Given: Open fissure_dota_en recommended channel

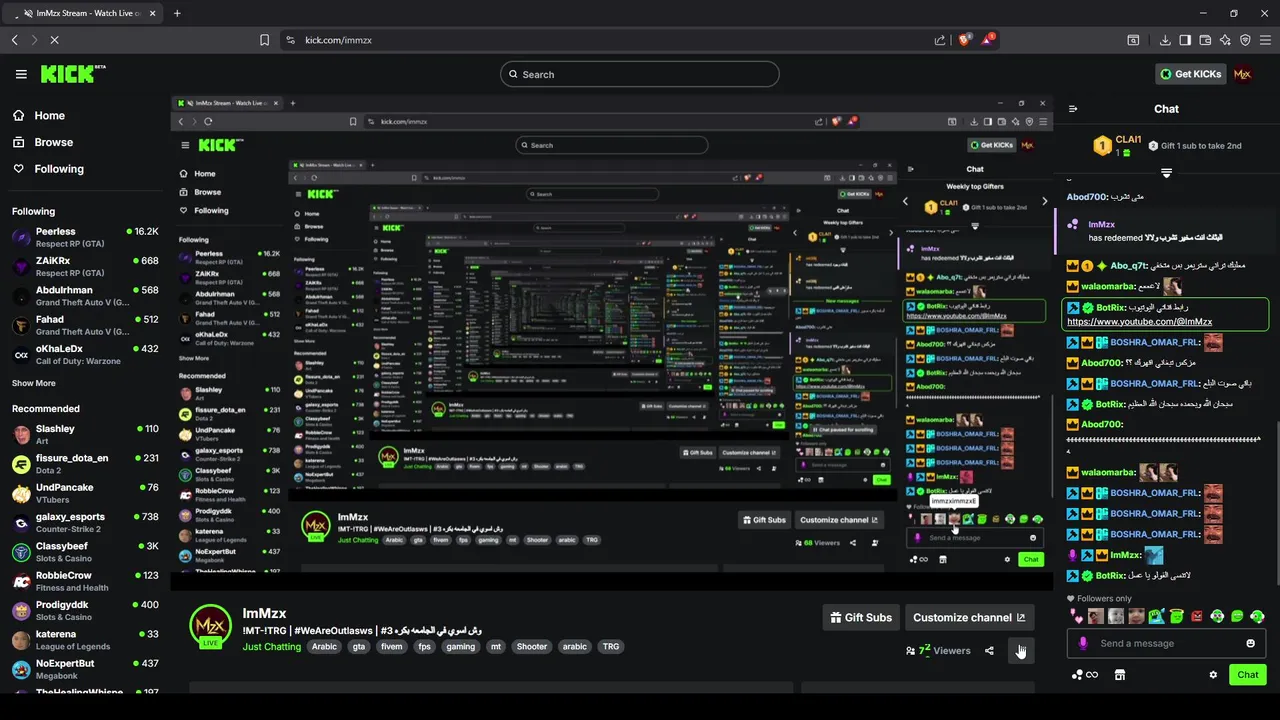Looking at the screenshot, I should 85,464.
